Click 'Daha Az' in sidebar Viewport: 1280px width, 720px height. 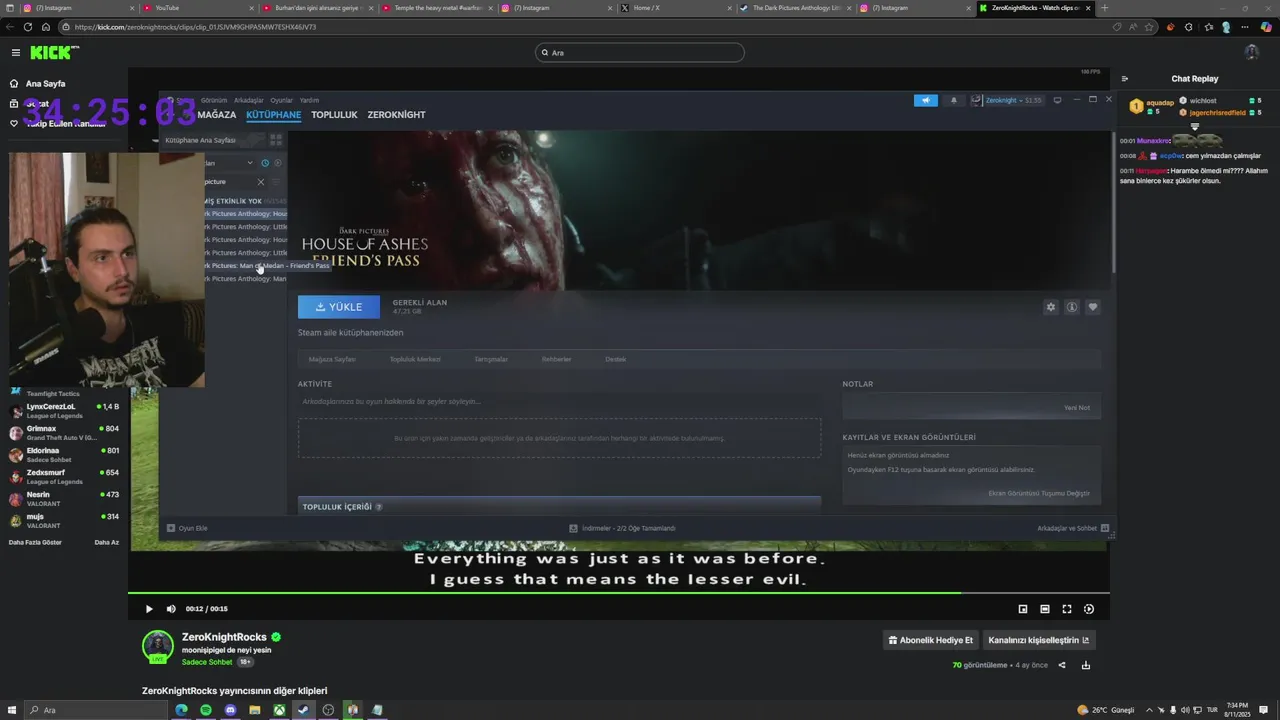(x=106, y=542)
